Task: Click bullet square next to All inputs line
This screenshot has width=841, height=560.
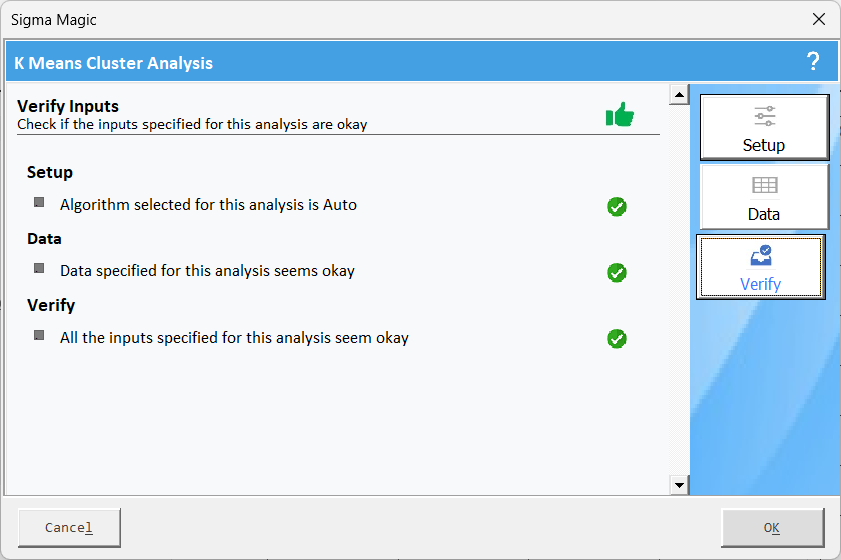Action: point(39,335)
